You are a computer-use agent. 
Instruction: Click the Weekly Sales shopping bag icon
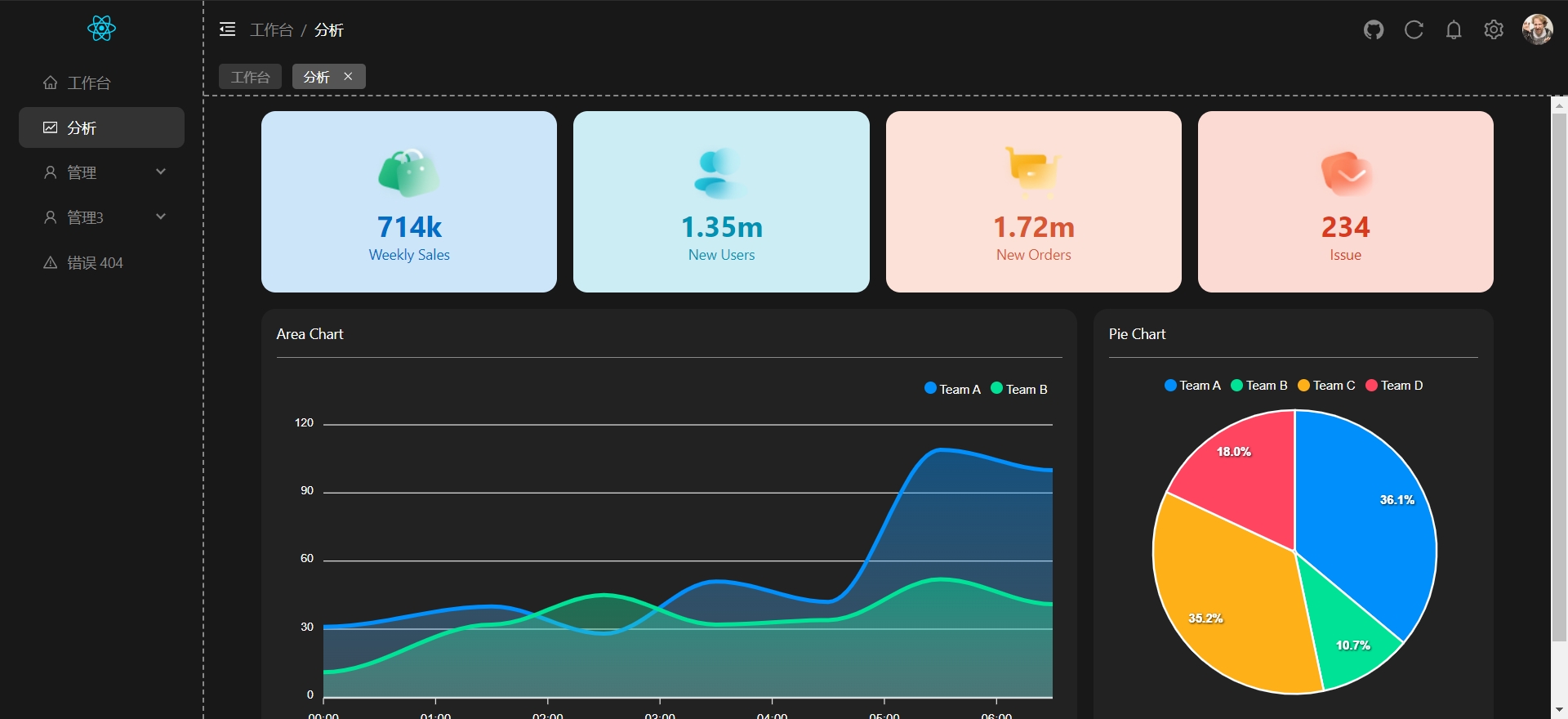409,172
